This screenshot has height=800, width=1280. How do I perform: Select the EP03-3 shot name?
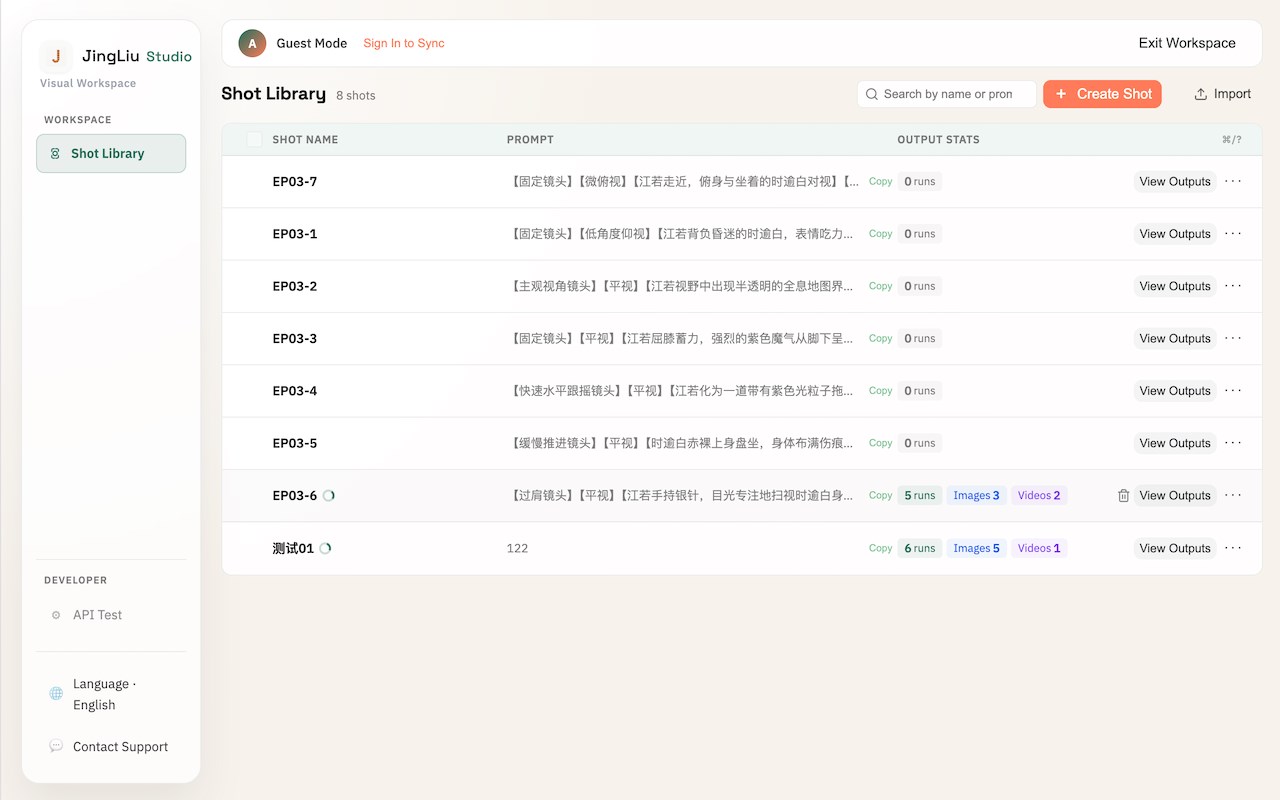pyautogui.click(x=295, y=338)
